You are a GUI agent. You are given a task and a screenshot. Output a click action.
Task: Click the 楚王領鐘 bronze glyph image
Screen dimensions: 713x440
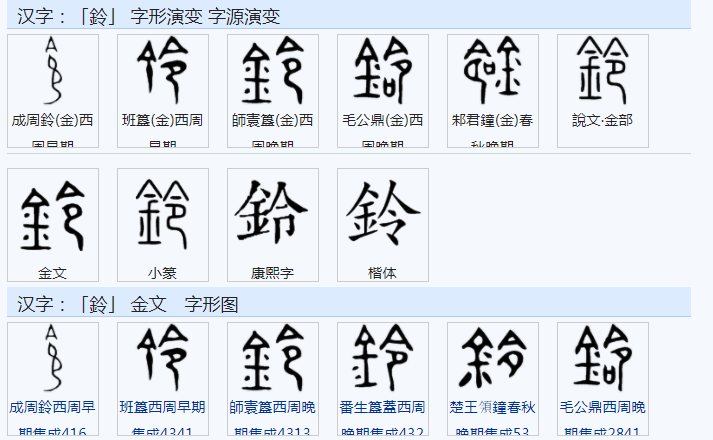point(493,358)
